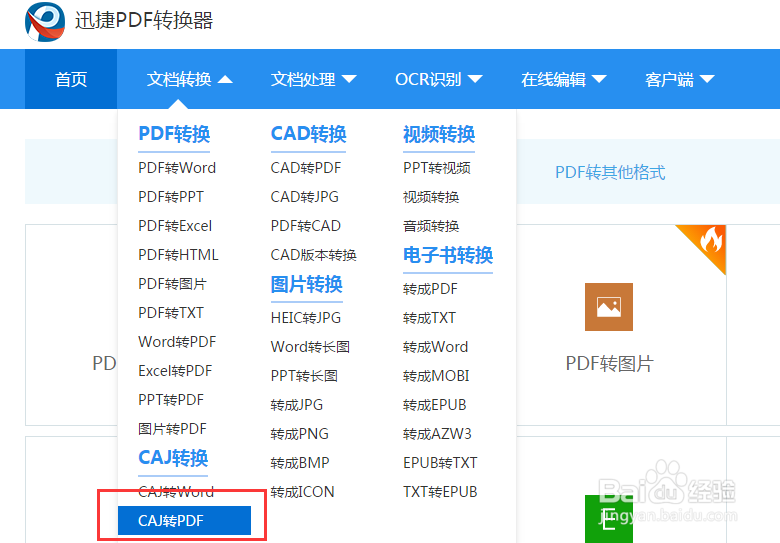Choose the highlighted CAJ转PDF option

[x=184, y=521]
